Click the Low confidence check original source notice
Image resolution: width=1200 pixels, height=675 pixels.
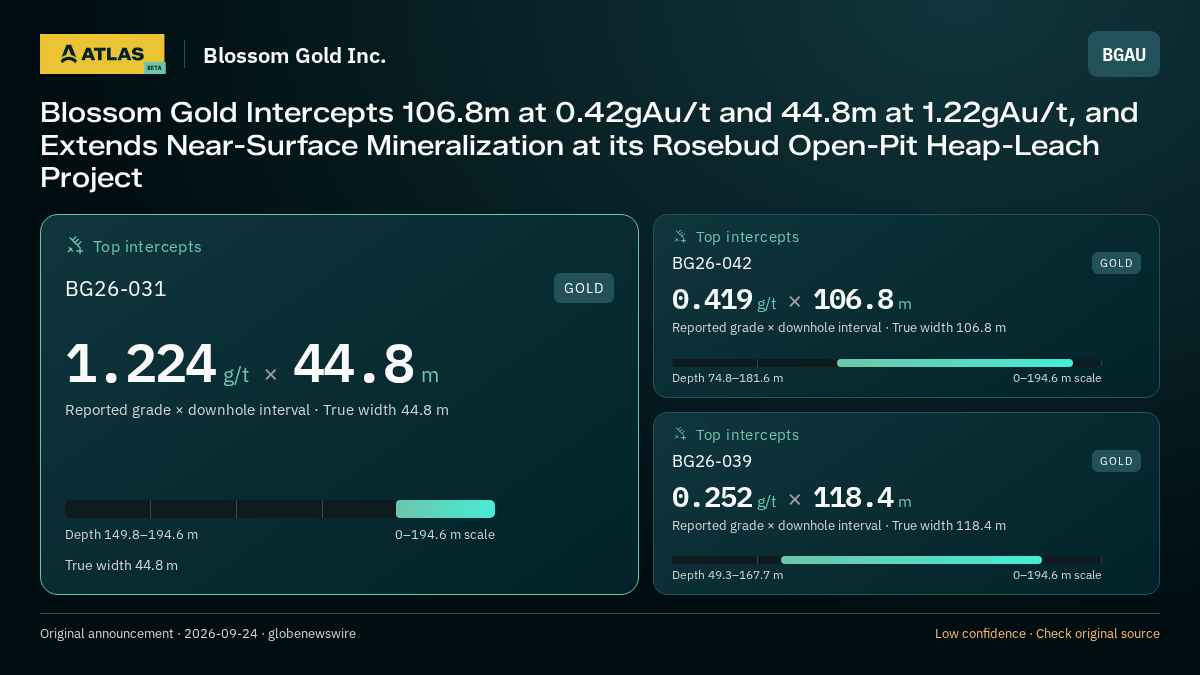click(x=1047, y=633)
